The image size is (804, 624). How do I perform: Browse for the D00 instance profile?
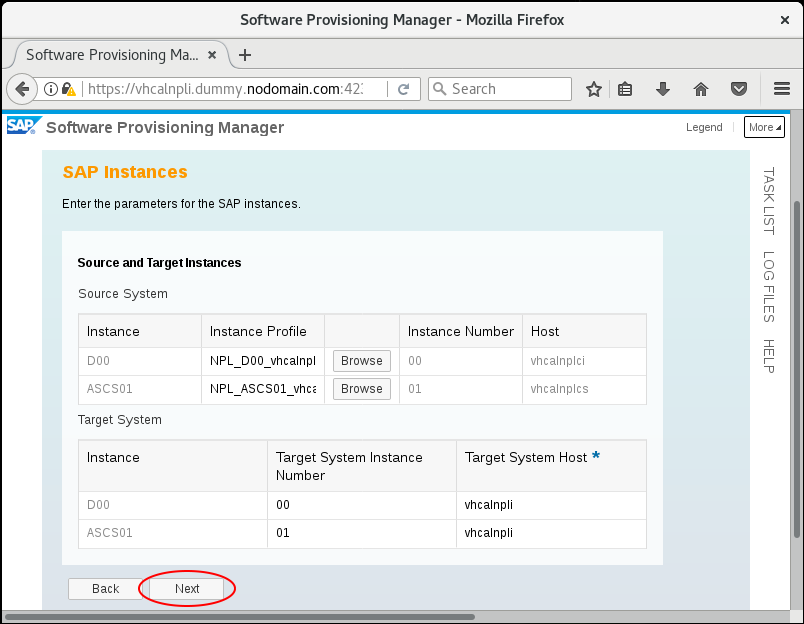point(361,361)
